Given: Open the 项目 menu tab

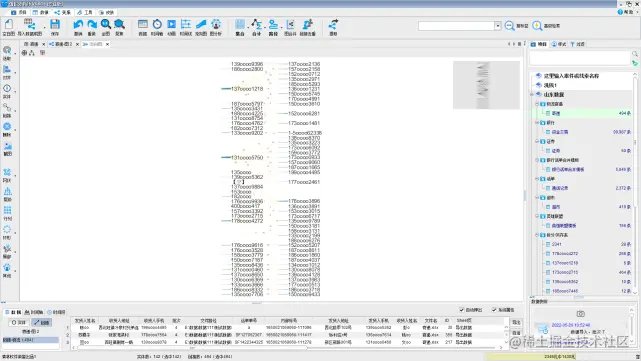Looking at the screenshot, I should [x=19, y=12].
